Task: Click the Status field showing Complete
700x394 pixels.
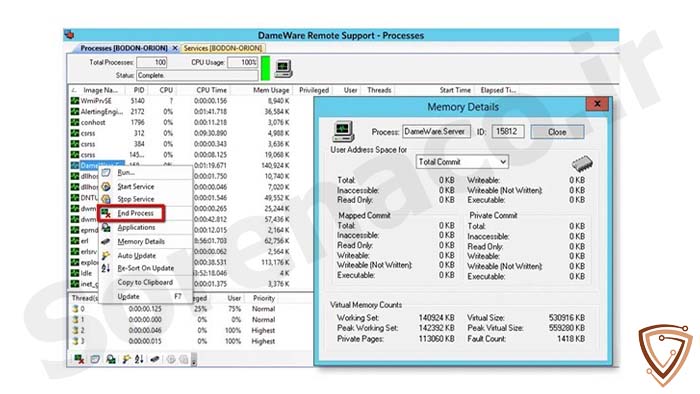Action: (x=197, y=75)
